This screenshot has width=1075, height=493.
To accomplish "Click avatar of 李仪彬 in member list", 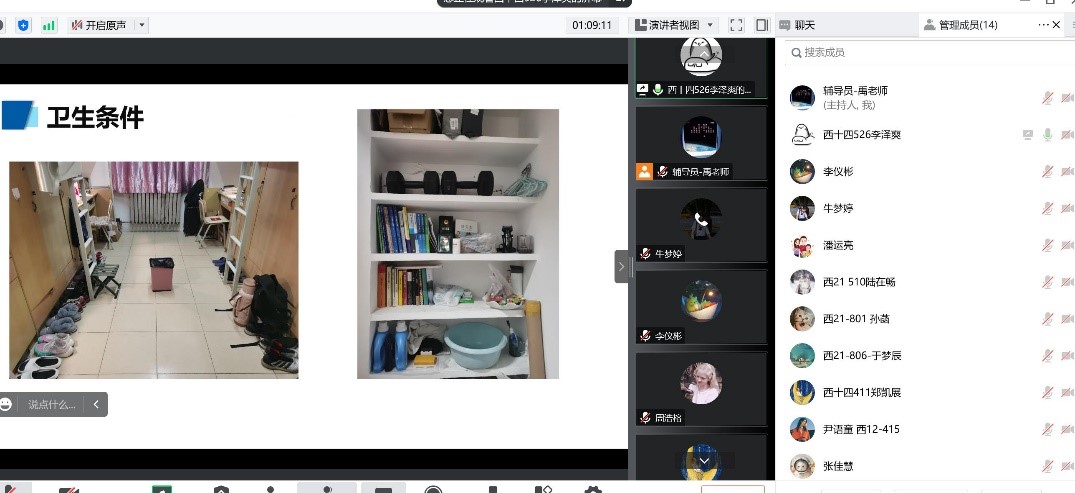I will (x=802, y=171).
